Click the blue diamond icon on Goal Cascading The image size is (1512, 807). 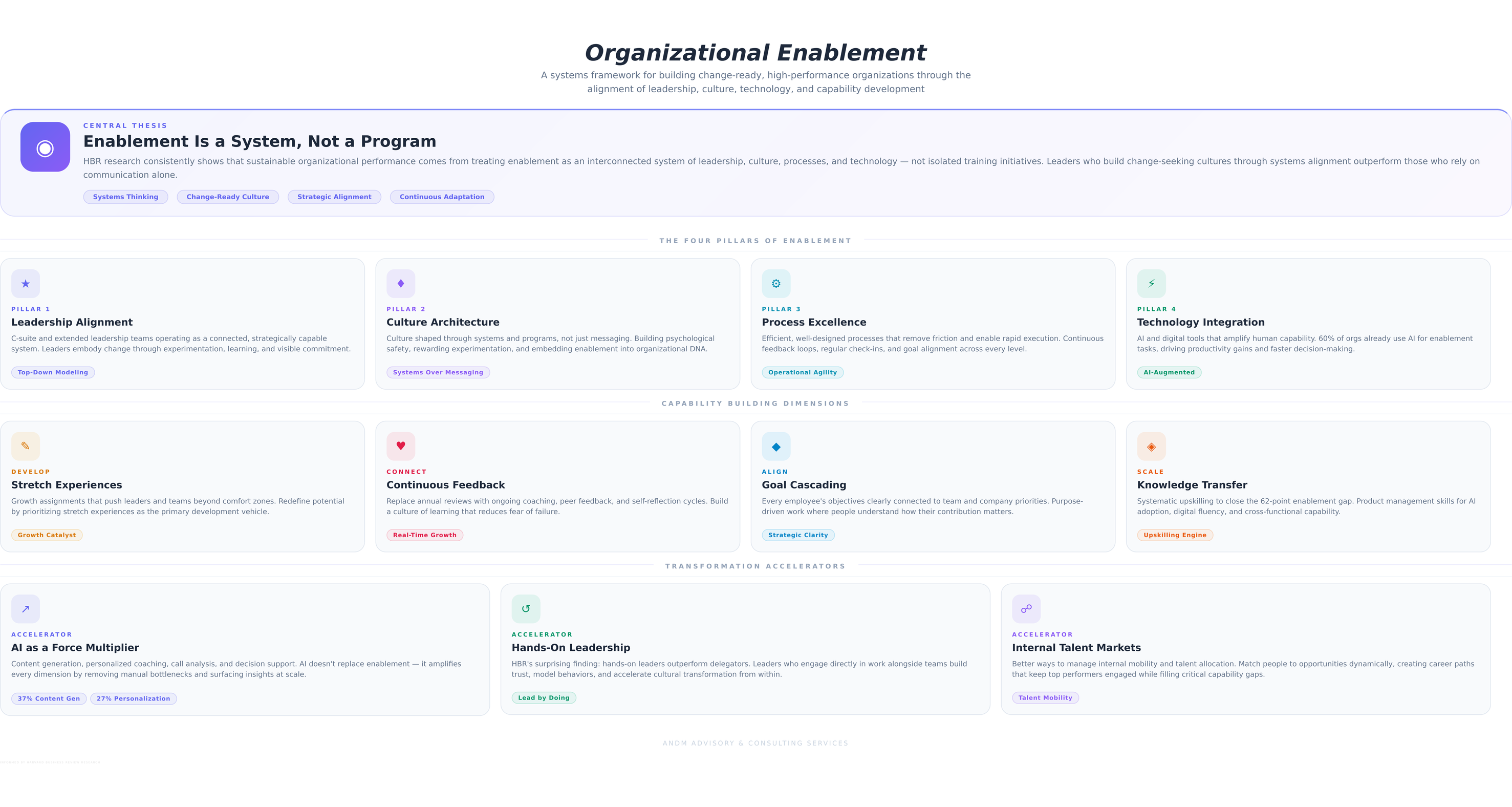click(776, 447)
